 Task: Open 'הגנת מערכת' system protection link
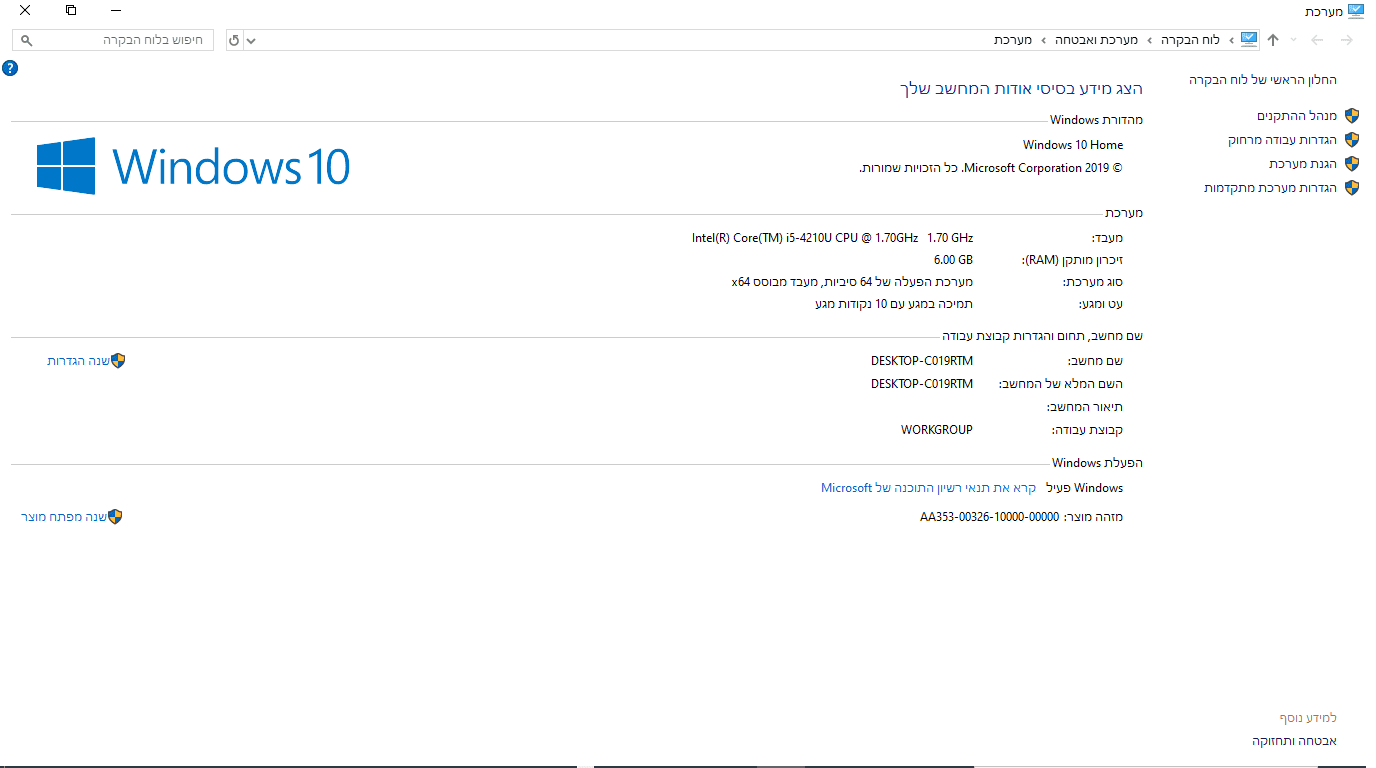[x=1303, y=164]
